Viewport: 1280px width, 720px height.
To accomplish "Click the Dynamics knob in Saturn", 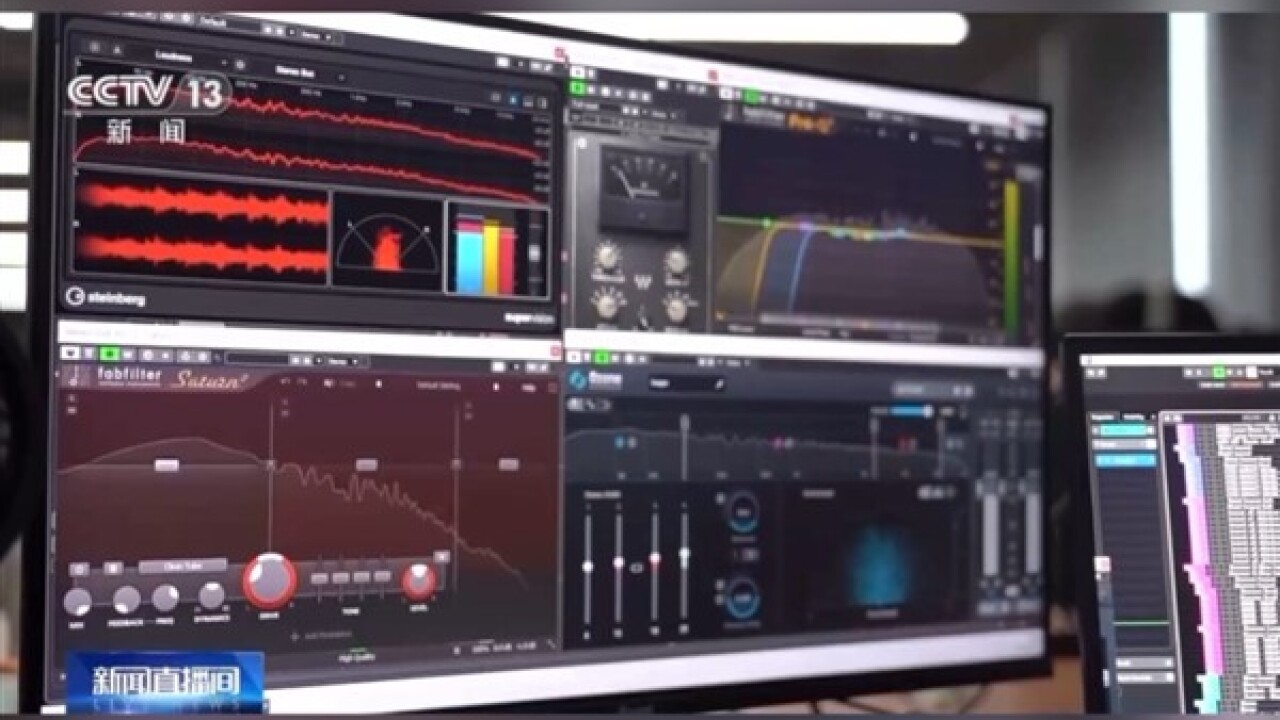I will coord(211,596).
